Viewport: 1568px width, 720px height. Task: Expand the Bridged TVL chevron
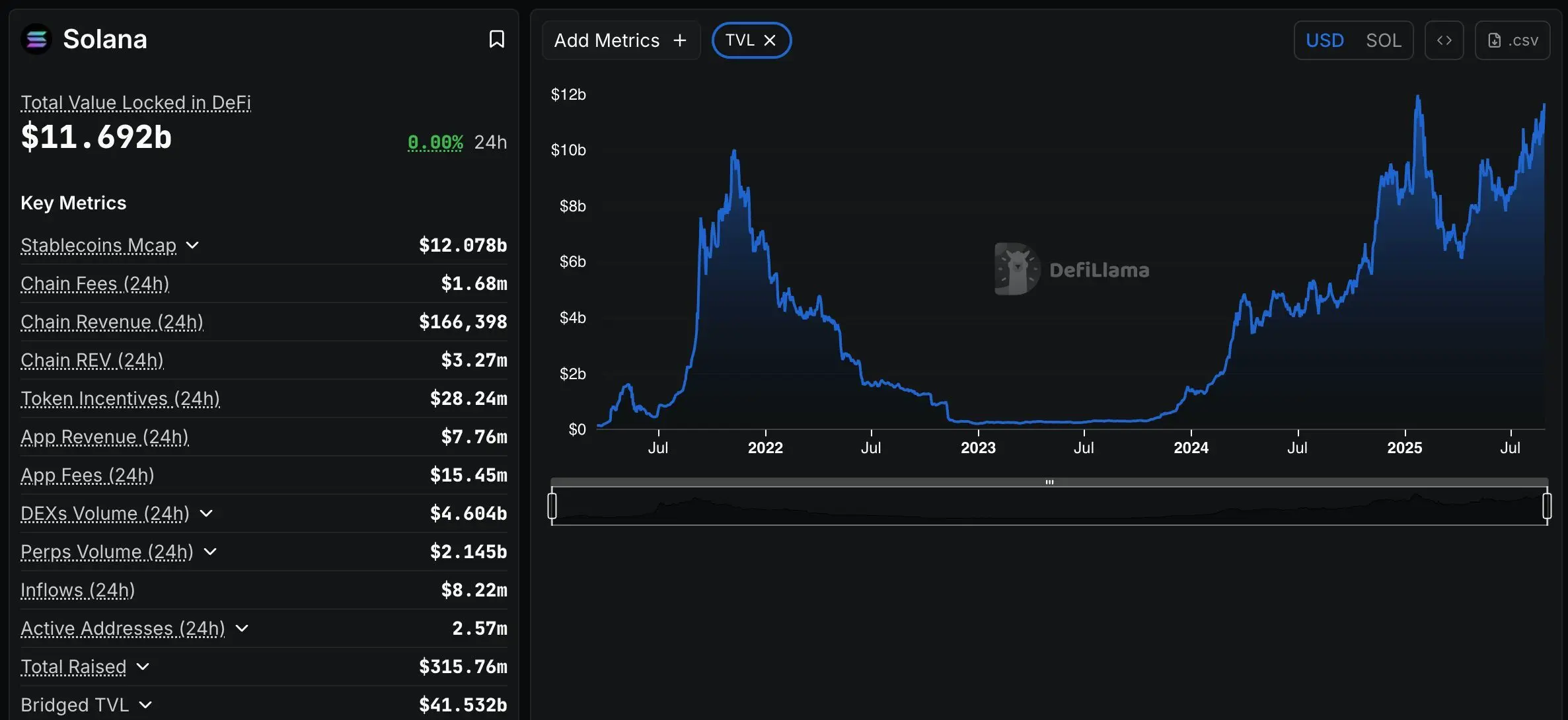[x=146, y=705]
